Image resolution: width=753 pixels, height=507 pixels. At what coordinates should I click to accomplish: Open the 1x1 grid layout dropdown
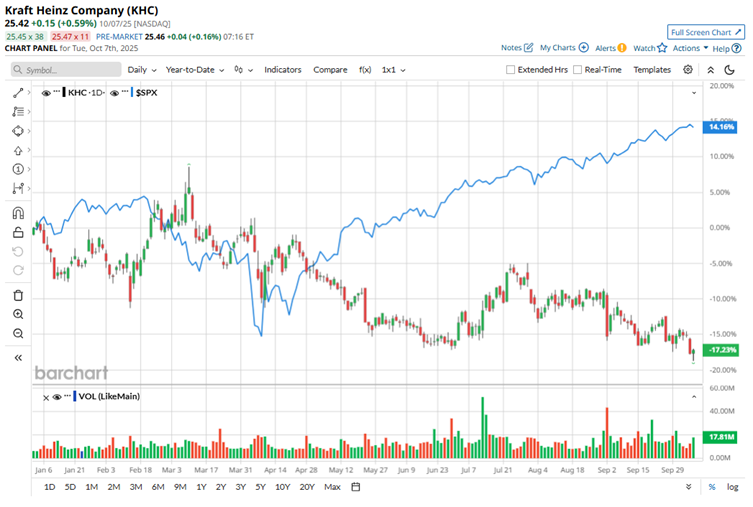pos(393,70)
